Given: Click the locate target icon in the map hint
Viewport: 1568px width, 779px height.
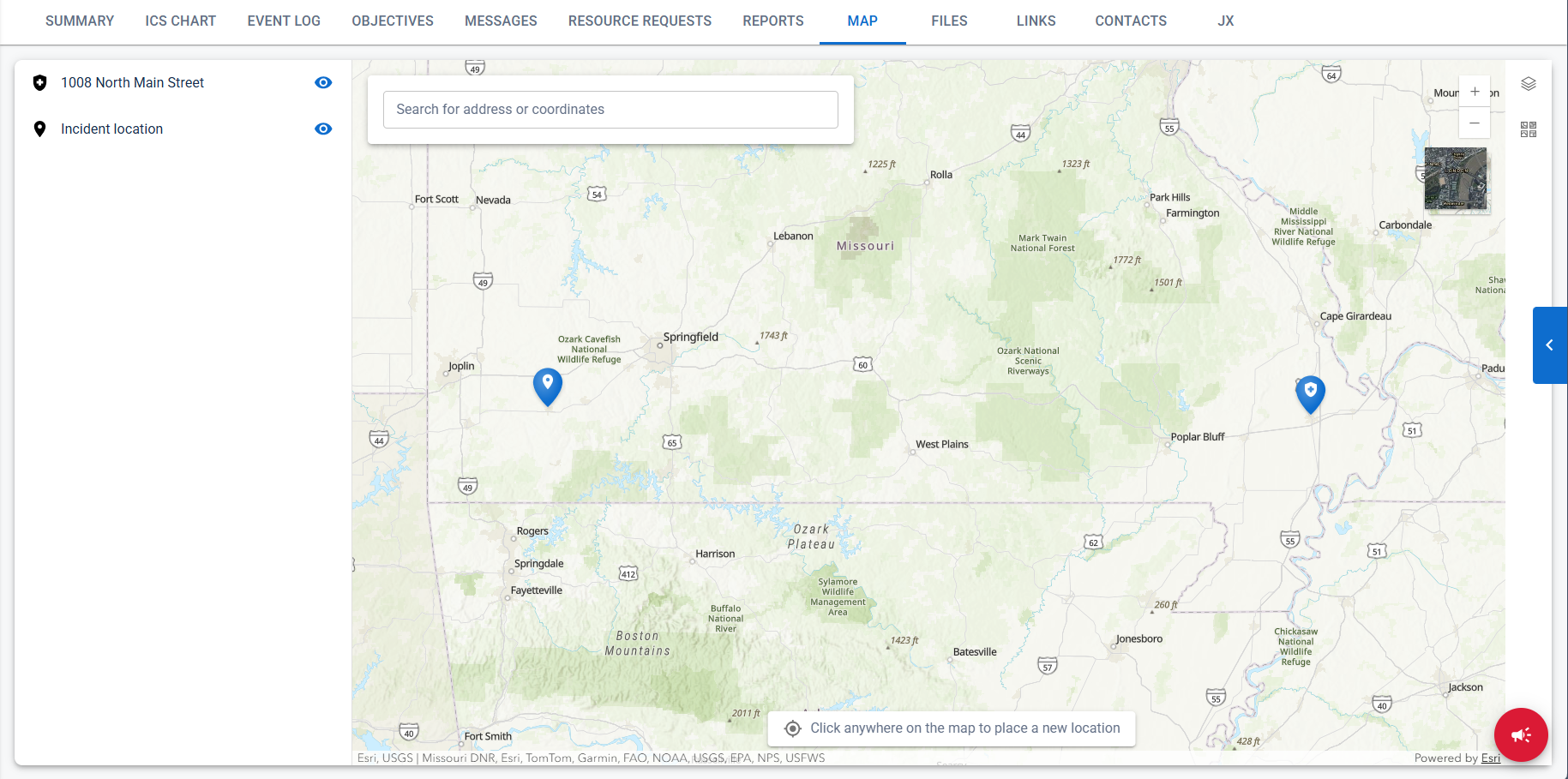Looking at the screenshot, I should point(793,728).
